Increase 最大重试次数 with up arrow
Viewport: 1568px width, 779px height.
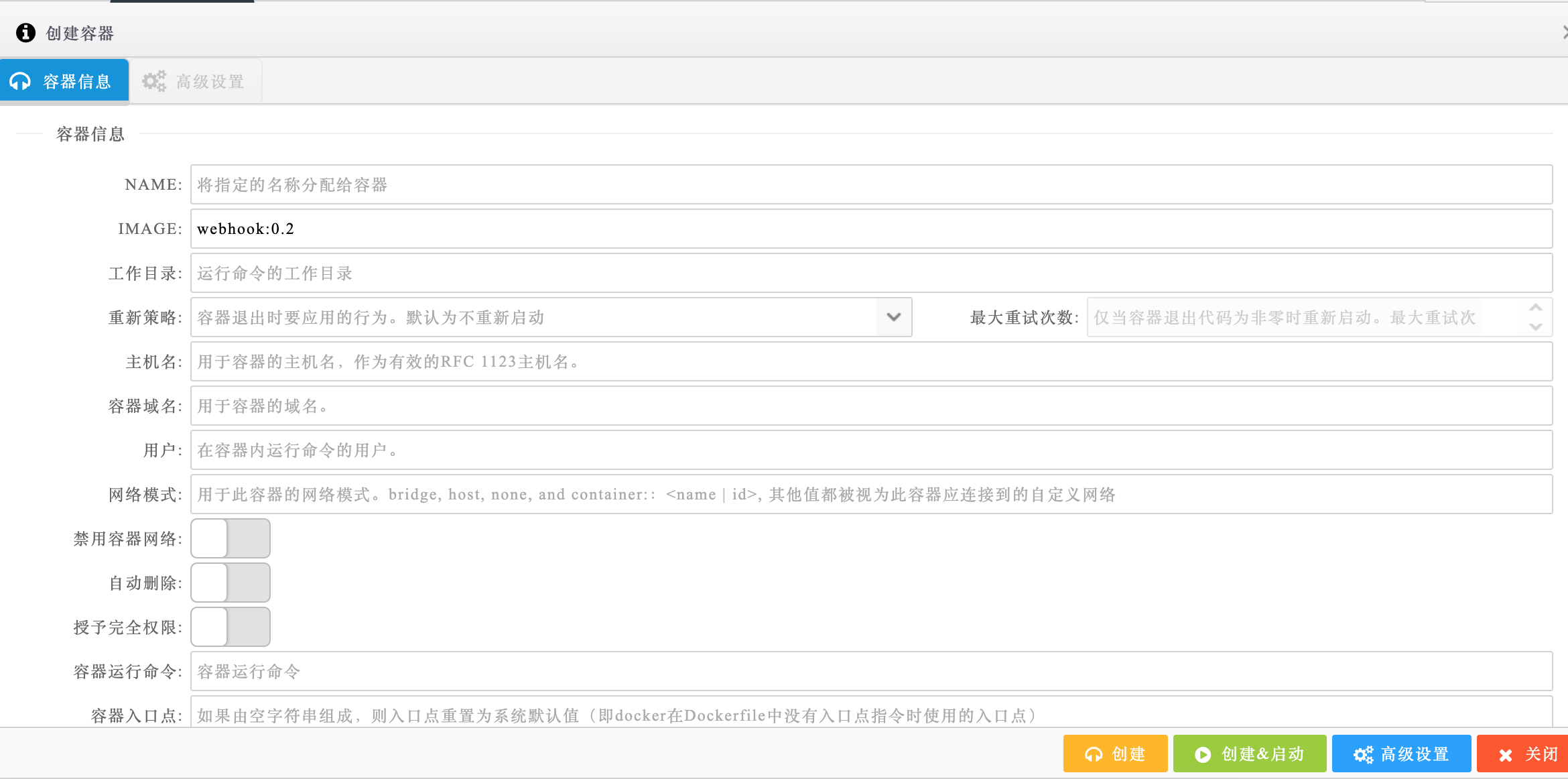coord(1536,307)
